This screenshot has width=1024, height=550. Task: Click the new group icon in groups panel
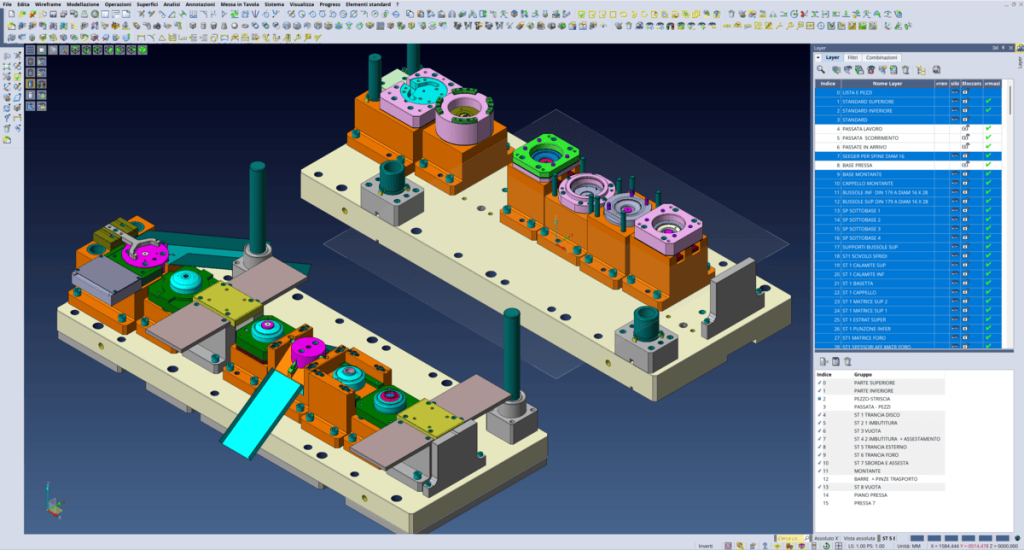click(x=823, y=361)
